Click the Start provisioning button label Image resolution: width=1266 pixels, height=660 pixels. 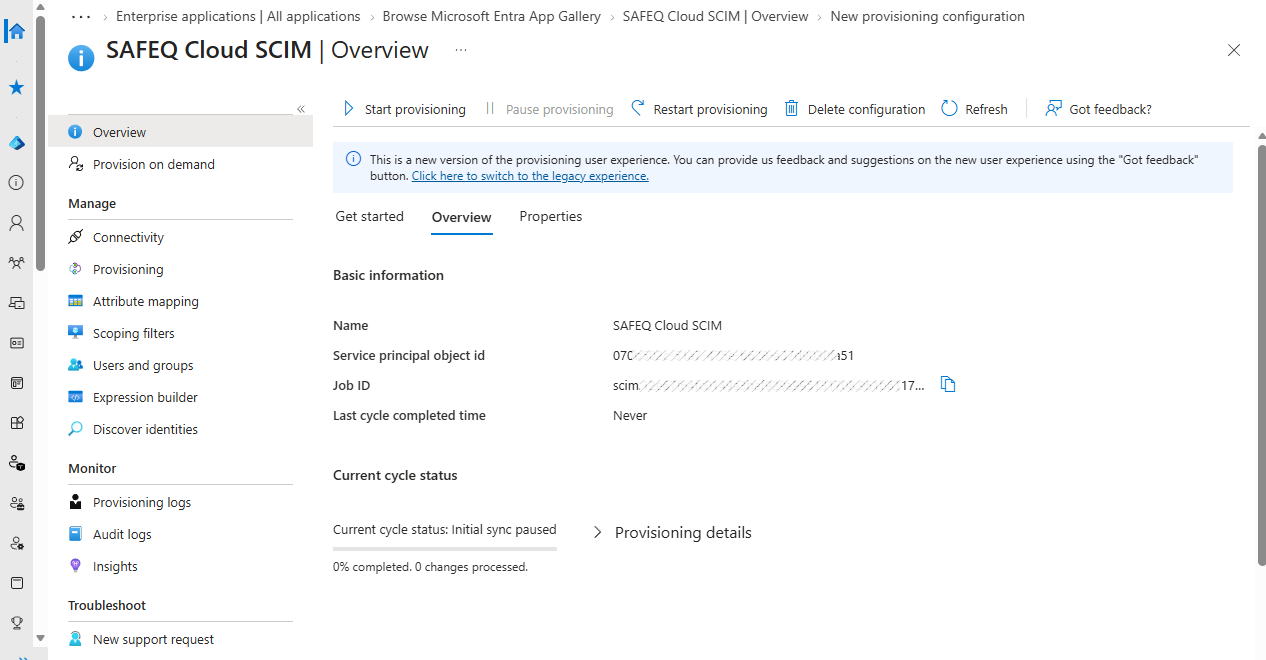[x=415, y=109]
